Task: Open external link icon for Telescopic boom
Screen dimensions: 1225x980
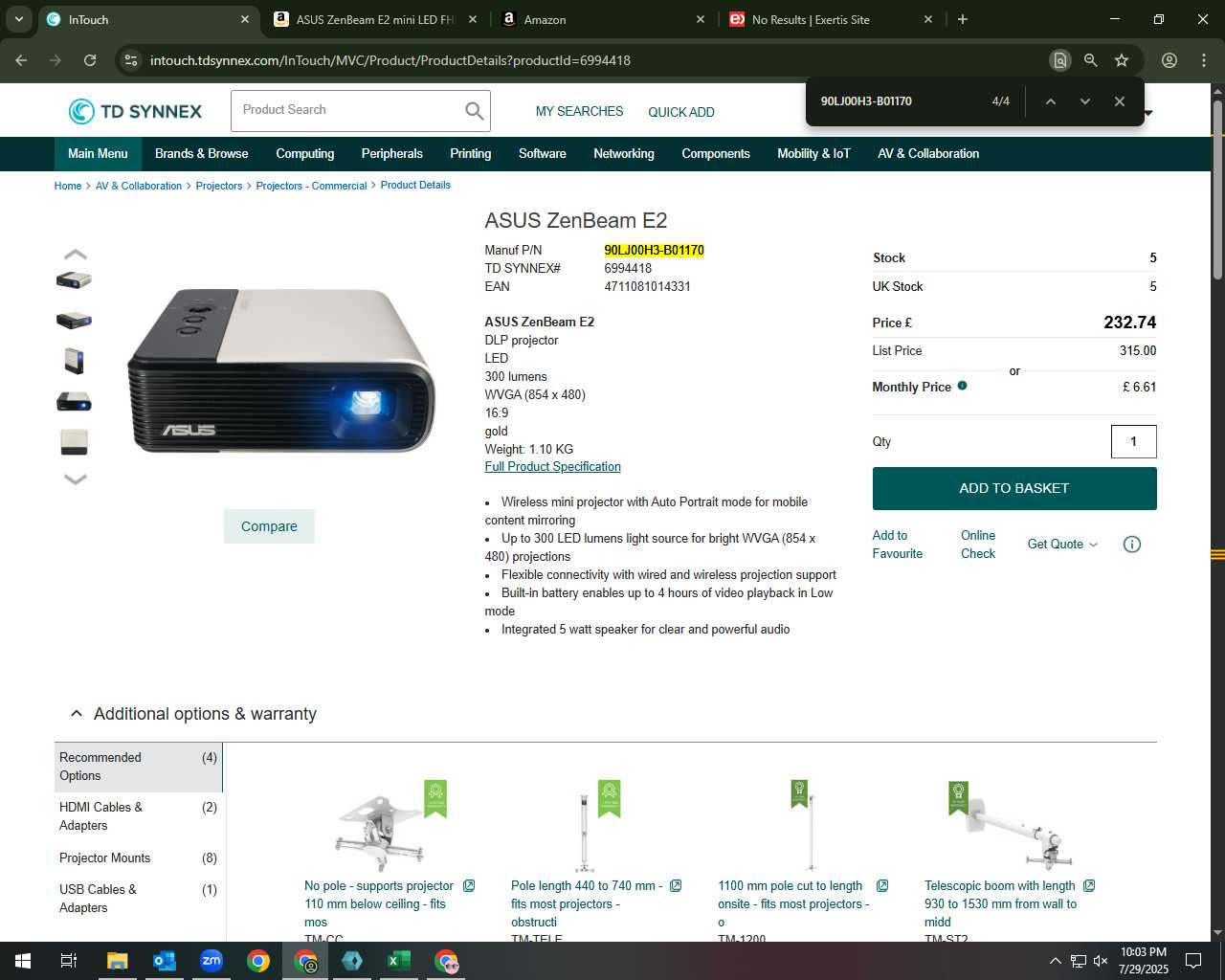Action: pyautogui.click(x=1089, y=886)
